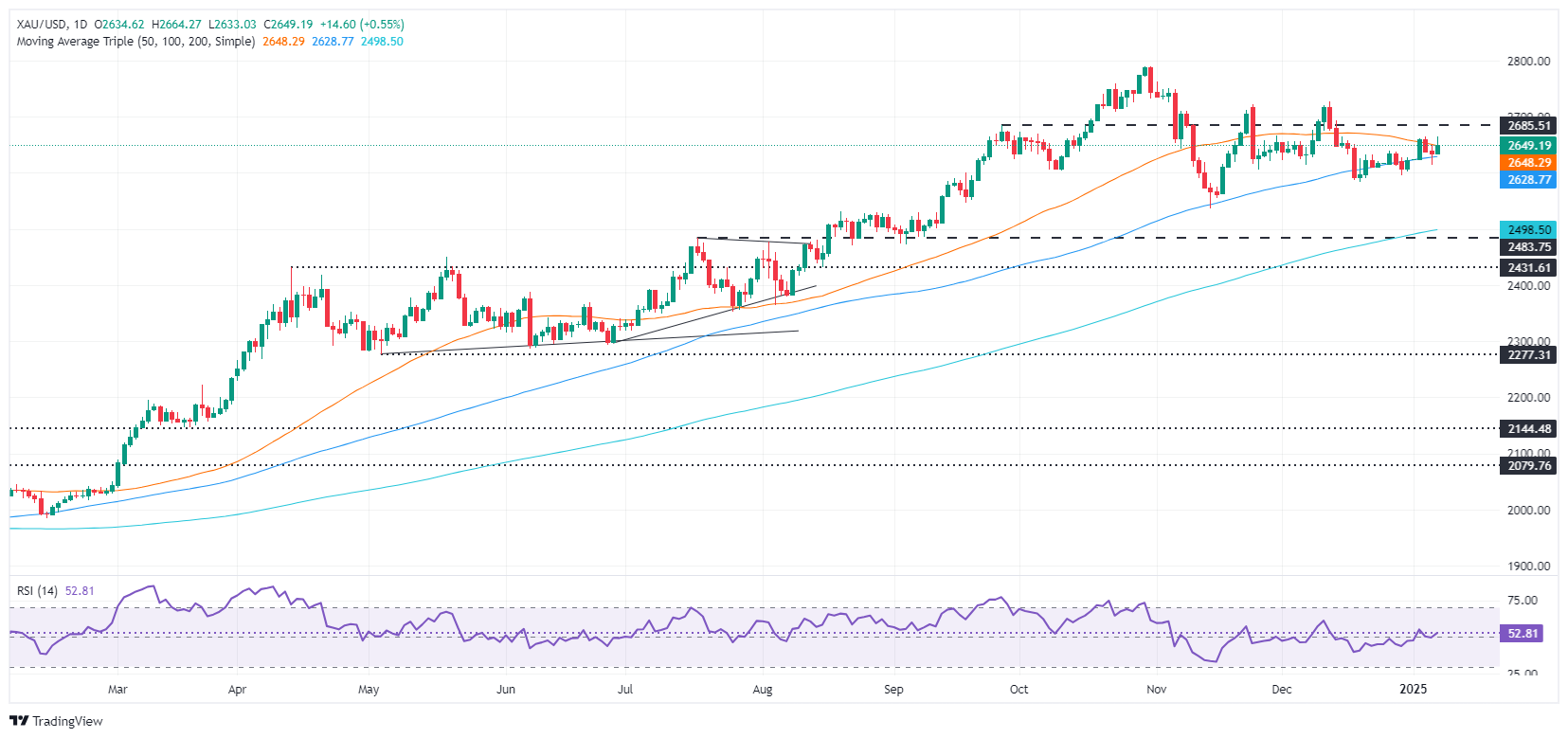This screenshot has height=738, width=1568.
Task: Select the 2025 label on time axis
Action: click(x=1413, y=690)
